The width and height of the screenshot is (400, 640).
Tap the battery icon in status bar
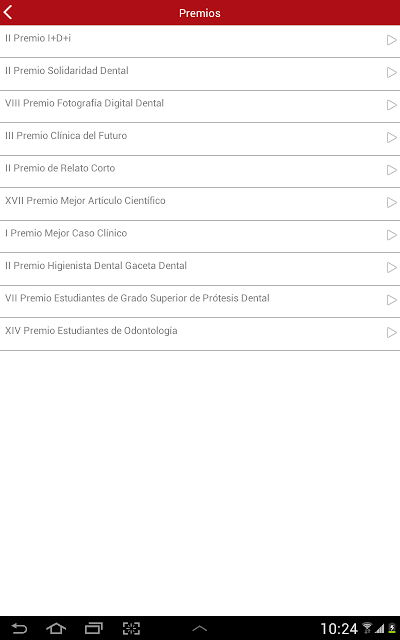click(392, 629)
